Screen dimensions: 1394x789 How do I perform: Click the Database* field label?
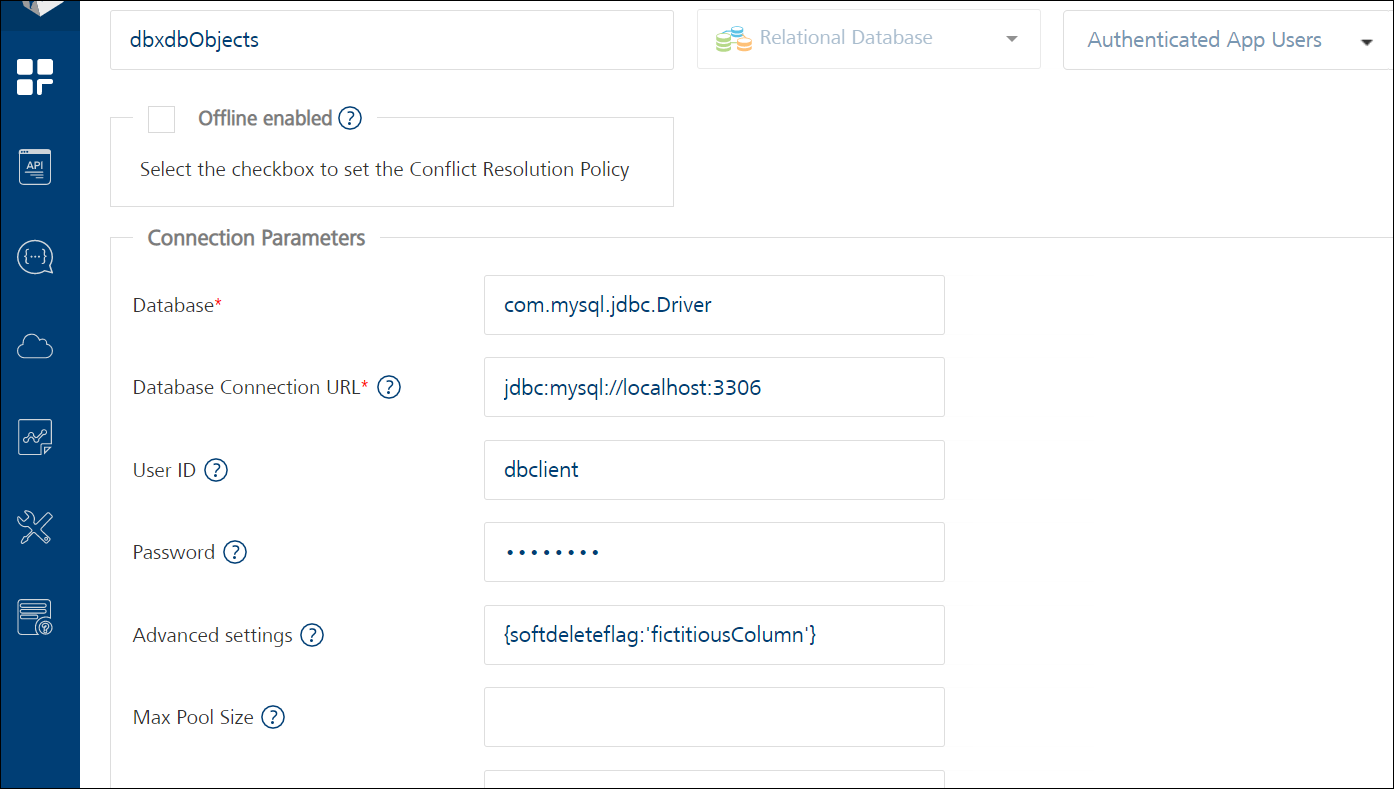pos(177,305)
